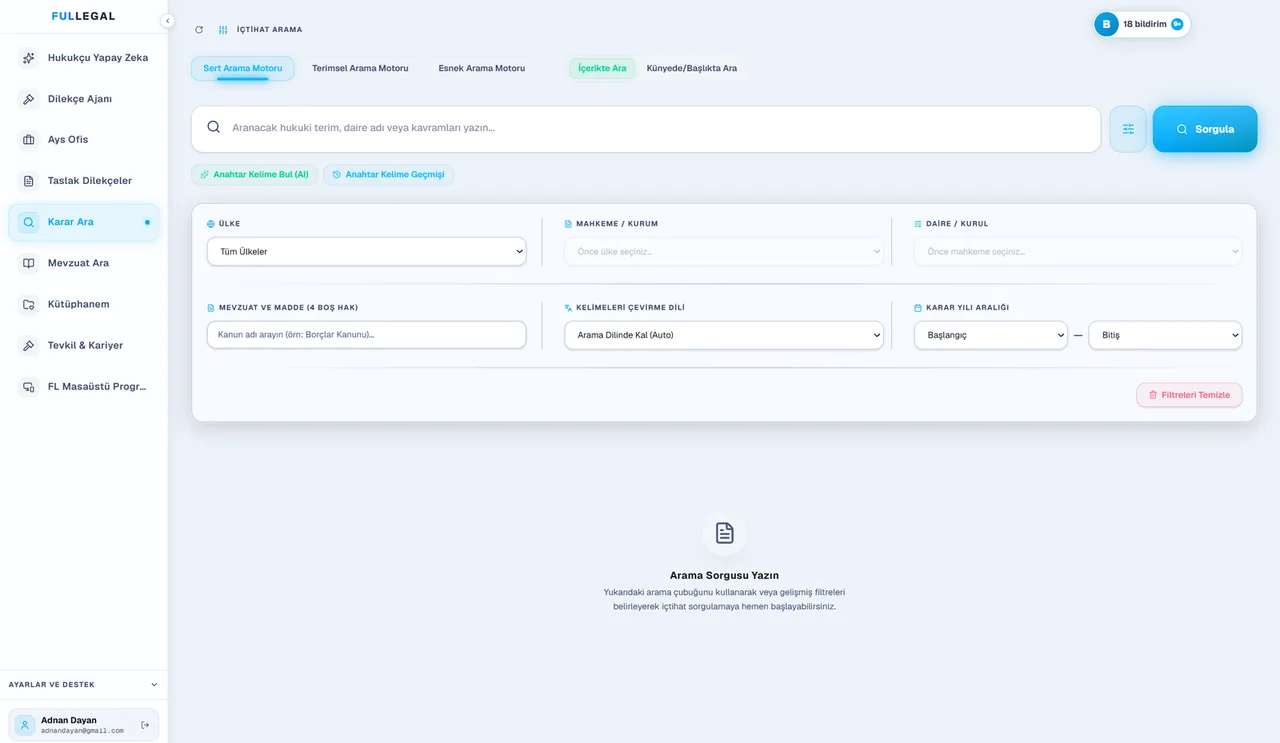
Task: Open the Bitiş year dropdown
Action: click(x=1165, y=335)
